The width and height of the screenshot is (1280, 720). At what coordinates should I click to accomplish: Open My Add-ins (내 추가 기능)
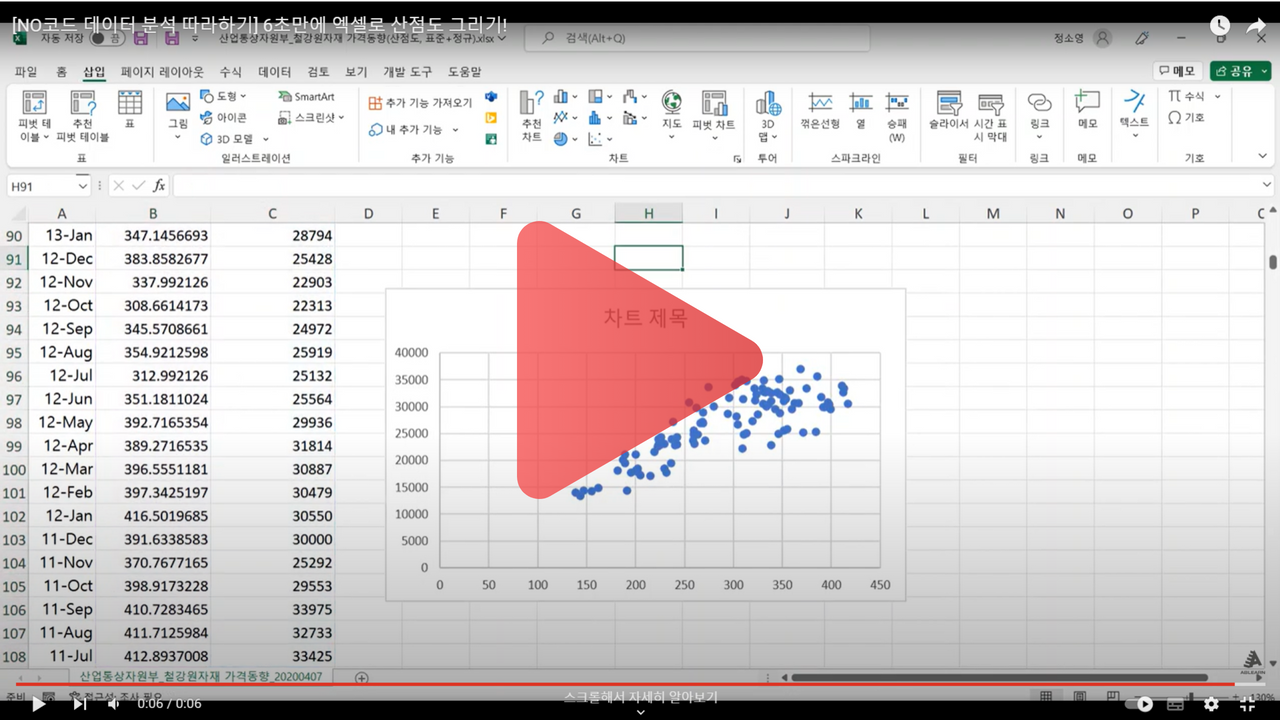tap(414, 130)
